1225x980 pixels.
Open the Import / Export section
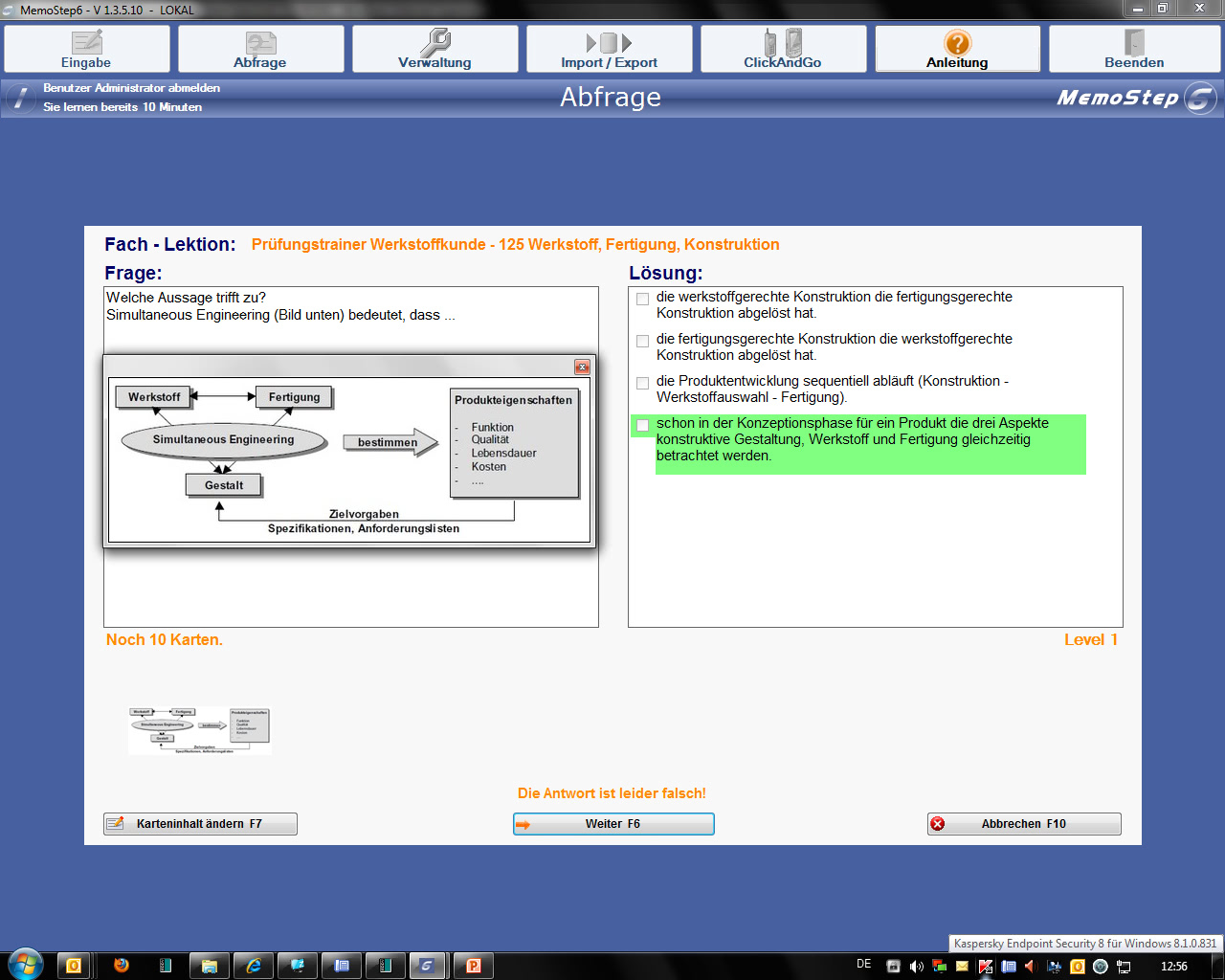pos(609,49)
